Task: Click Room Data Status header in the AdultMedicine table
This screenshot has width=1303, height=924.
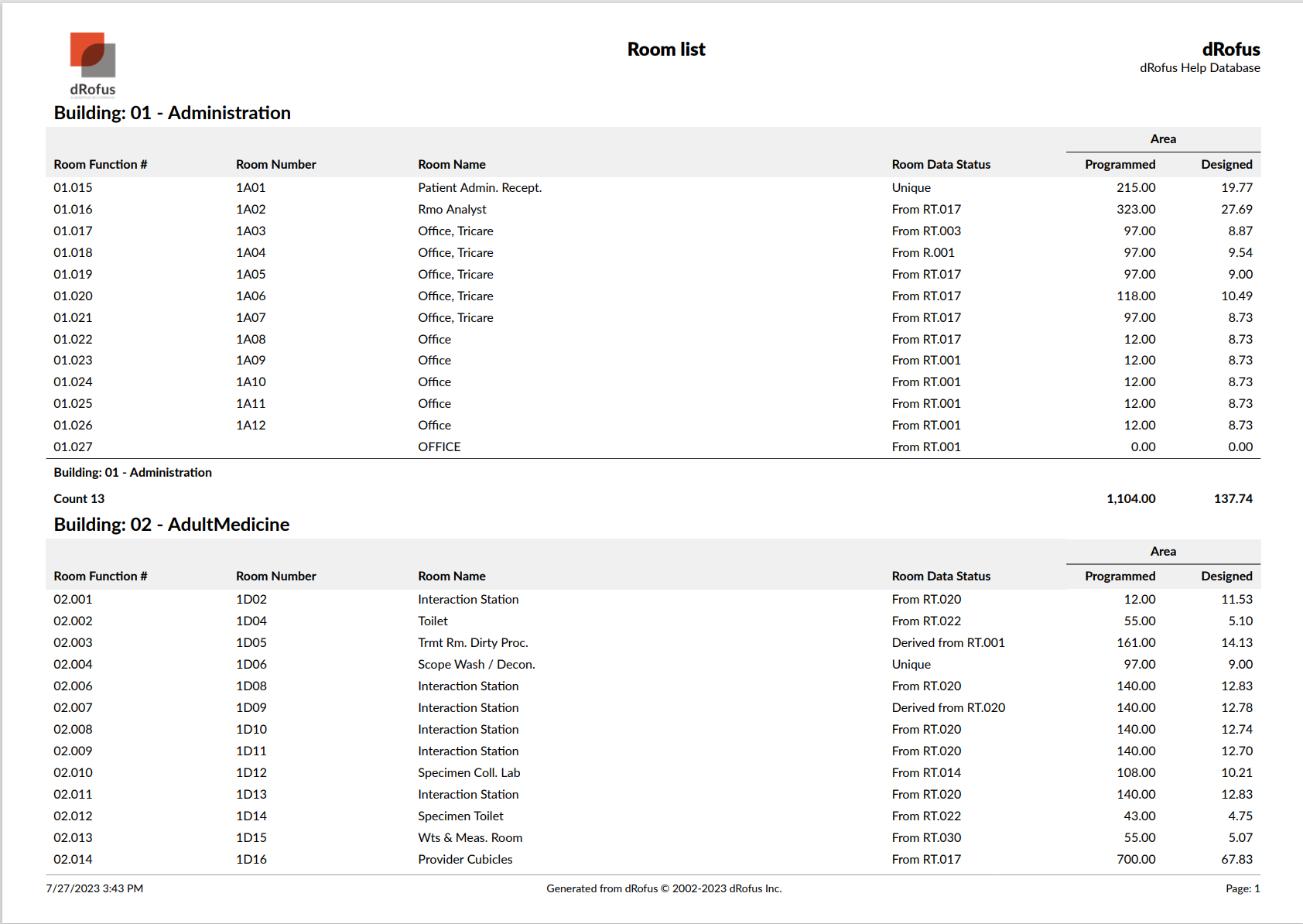Action: click(940, 576)
